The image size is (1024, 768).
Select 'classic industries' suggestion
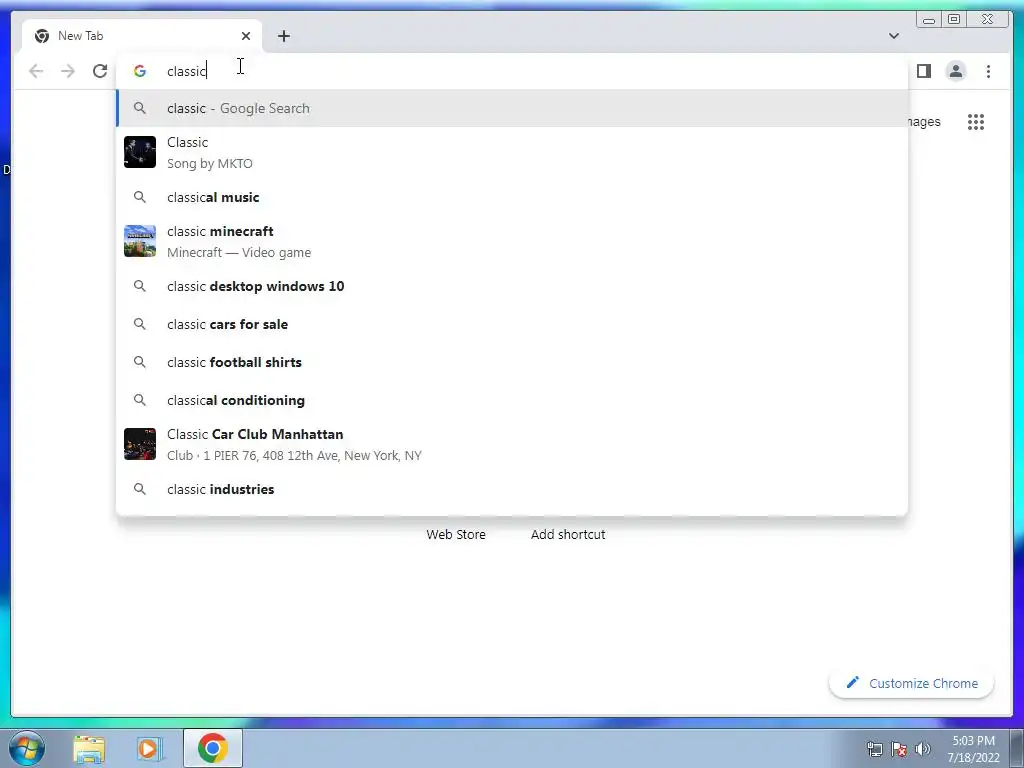[512, 489]
